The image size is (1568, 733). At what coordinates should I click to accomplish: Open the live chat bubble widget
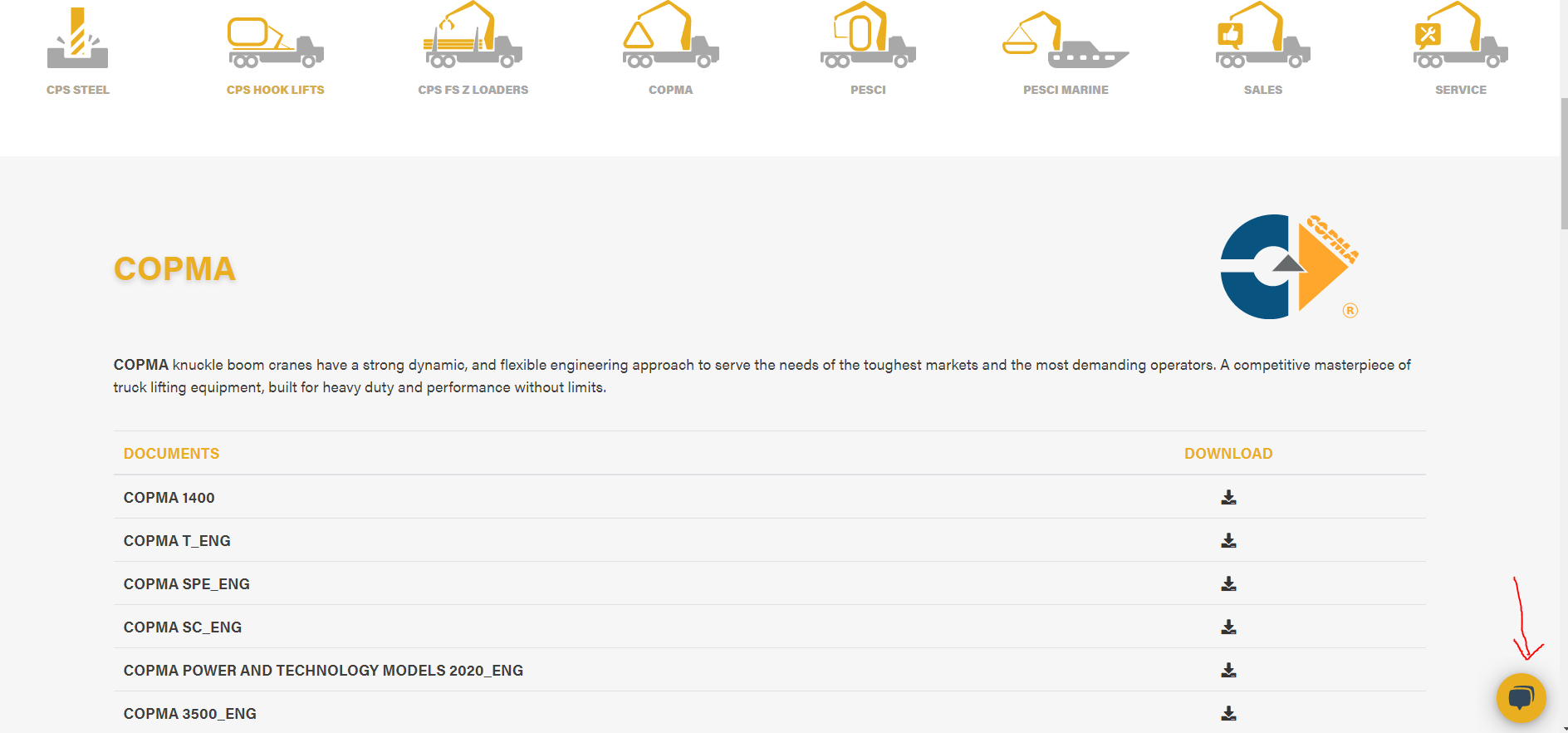coord(1521,697)
